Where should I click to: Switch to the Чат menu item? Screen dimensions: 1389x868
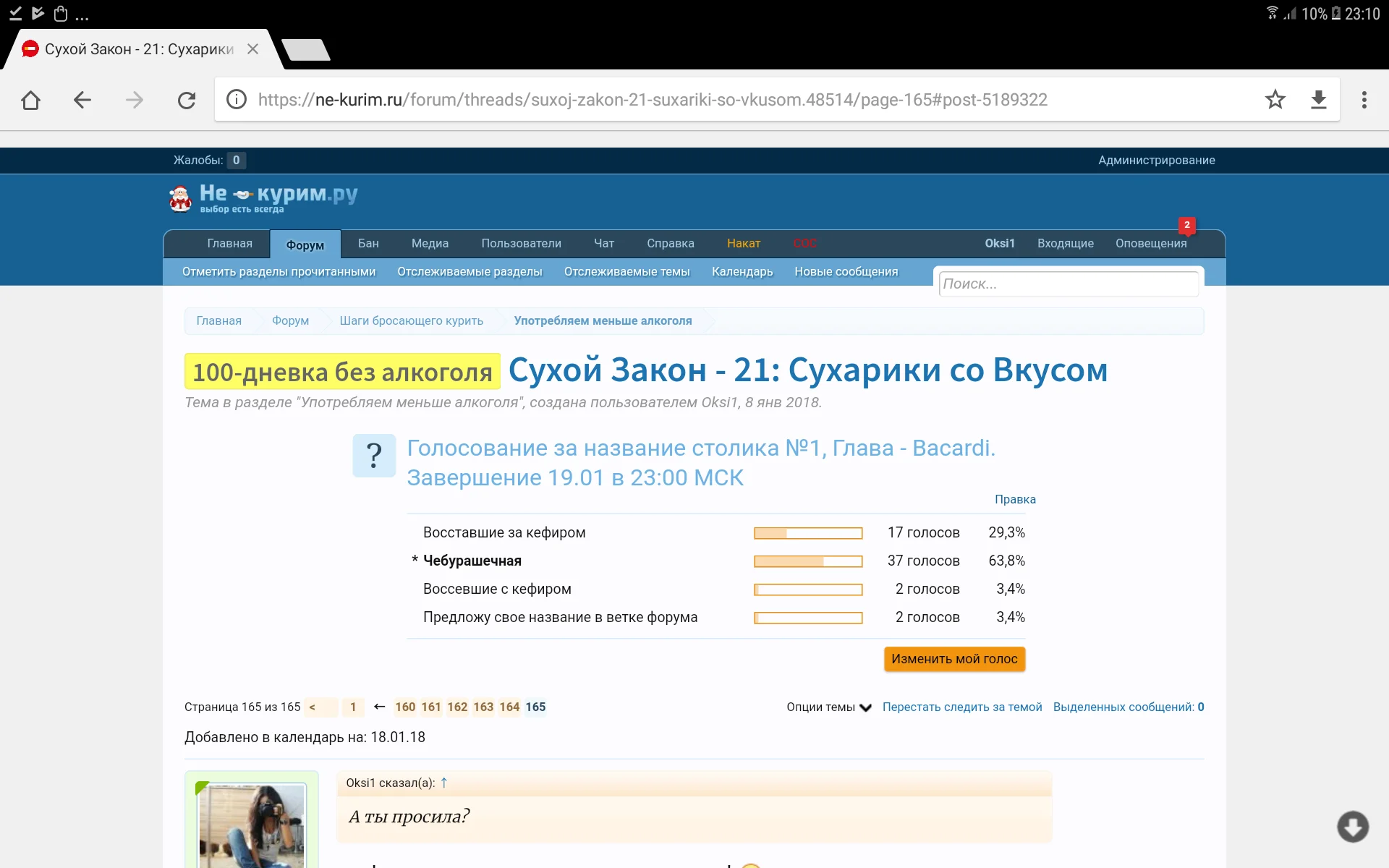pyautogui.click(x=604, y=244)
